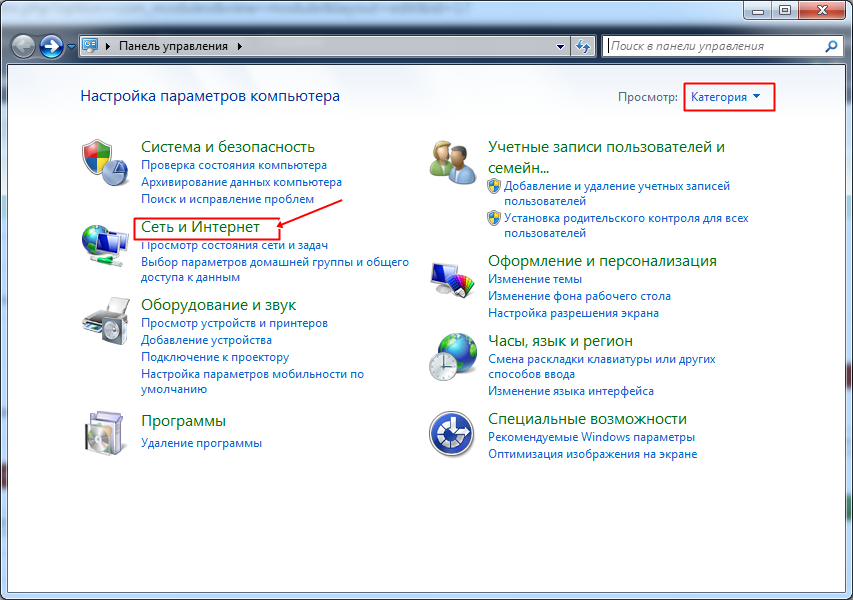Click Настройка параметров компьютера heading text

tap(210, 96)
